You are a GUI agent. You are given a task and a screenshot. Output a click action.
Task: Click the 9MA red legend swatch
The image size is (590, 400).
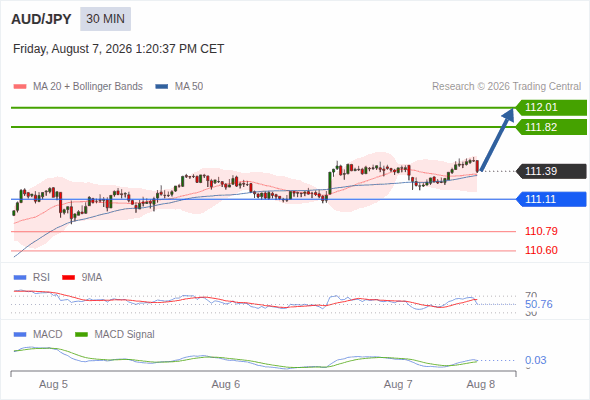[68, 278]
